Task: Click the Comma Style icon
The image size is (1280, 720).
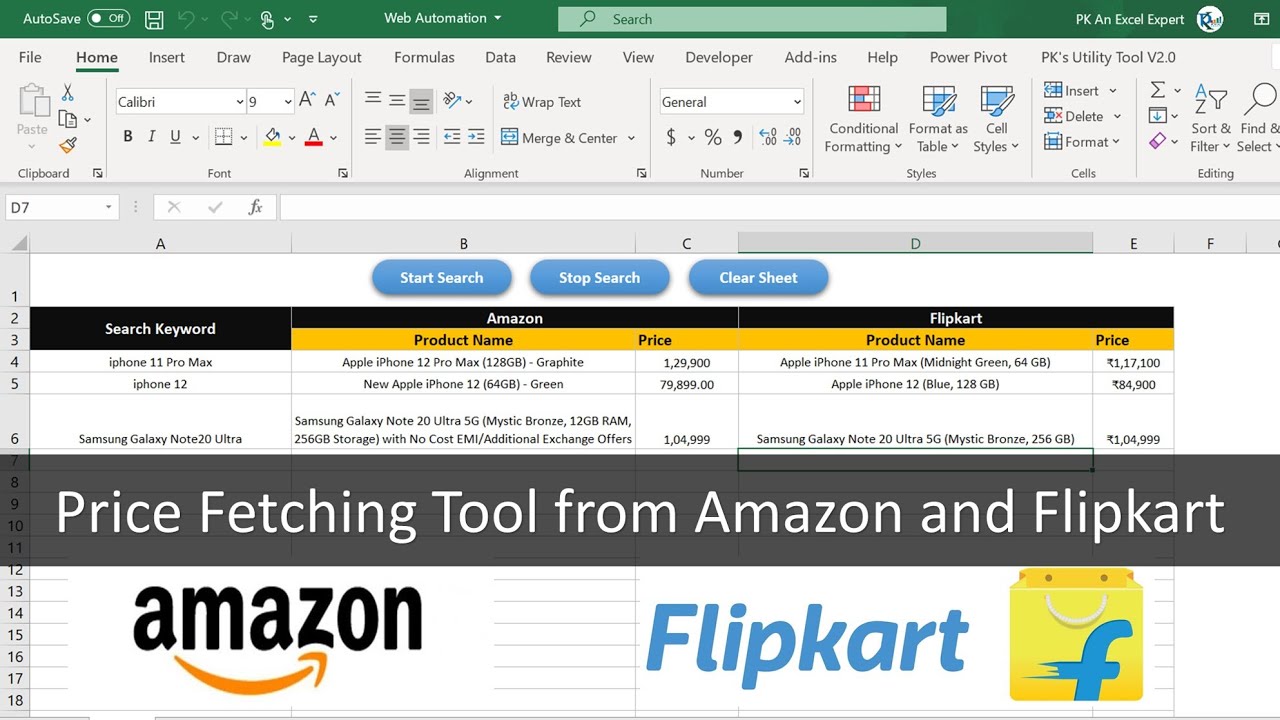Action: (x=738, y=137)
